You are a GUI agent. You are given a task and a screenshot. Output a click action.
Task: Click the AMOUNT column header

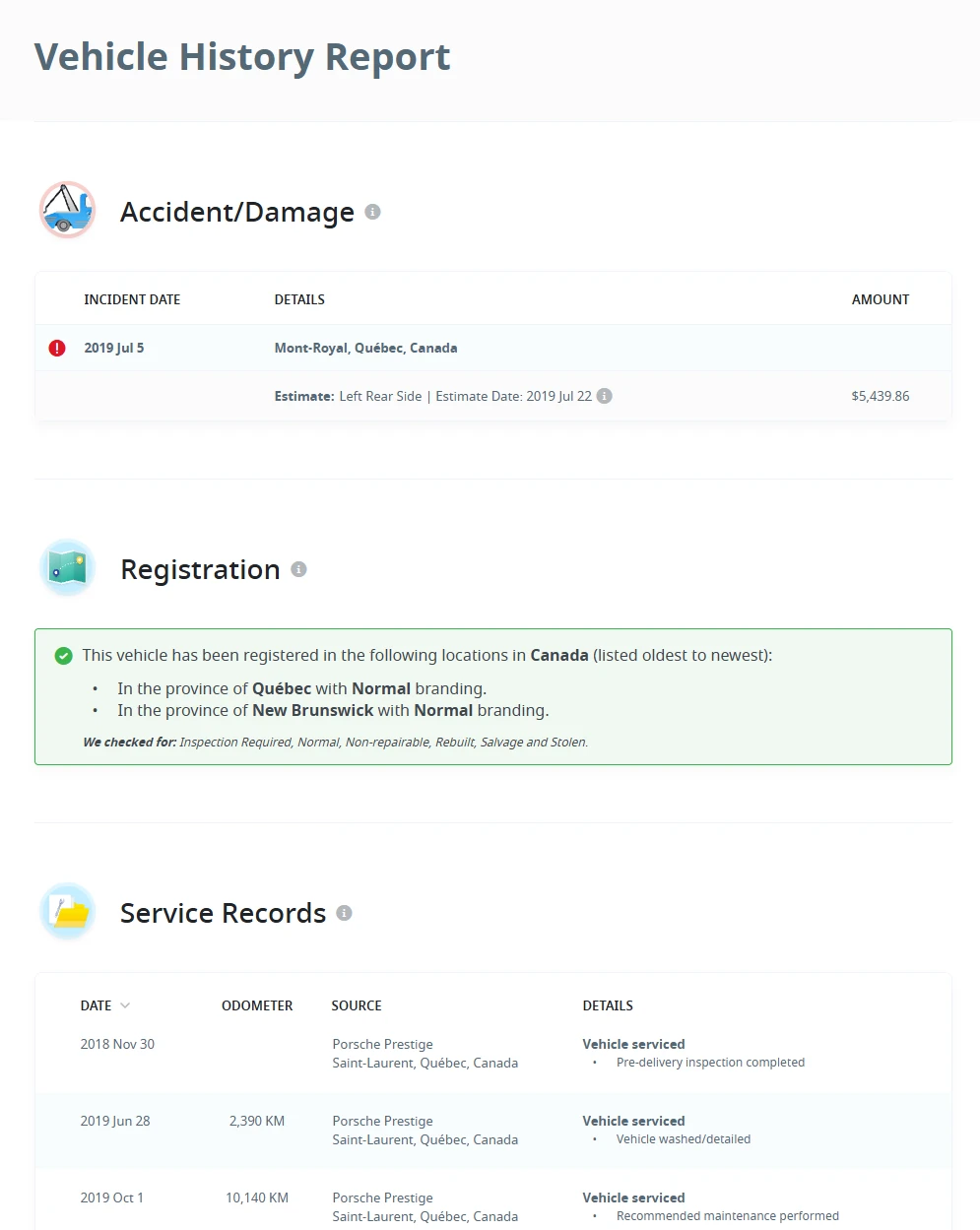tap(881, 299)
